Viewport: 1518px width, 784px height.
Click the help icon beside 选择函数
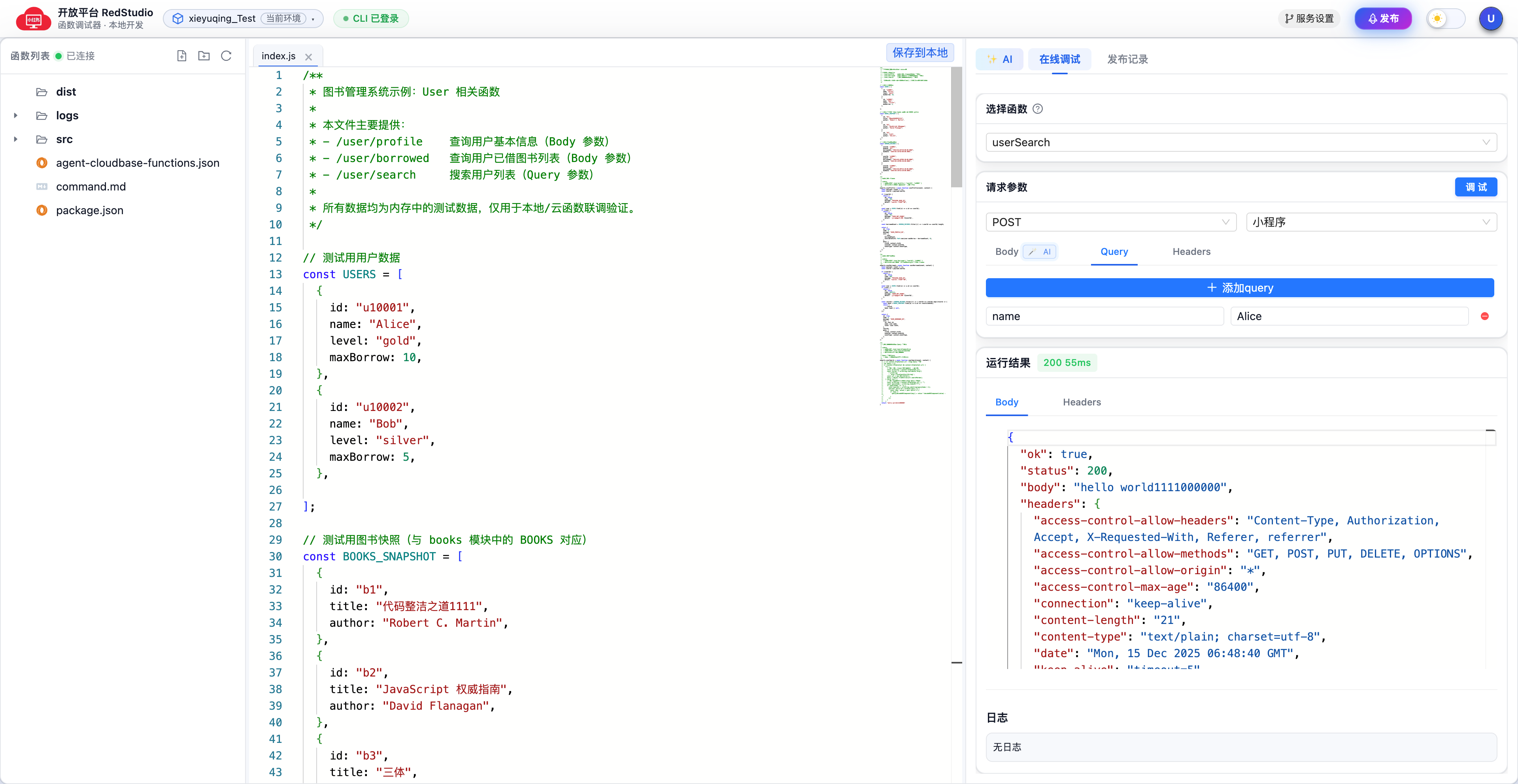point(1038,109)
